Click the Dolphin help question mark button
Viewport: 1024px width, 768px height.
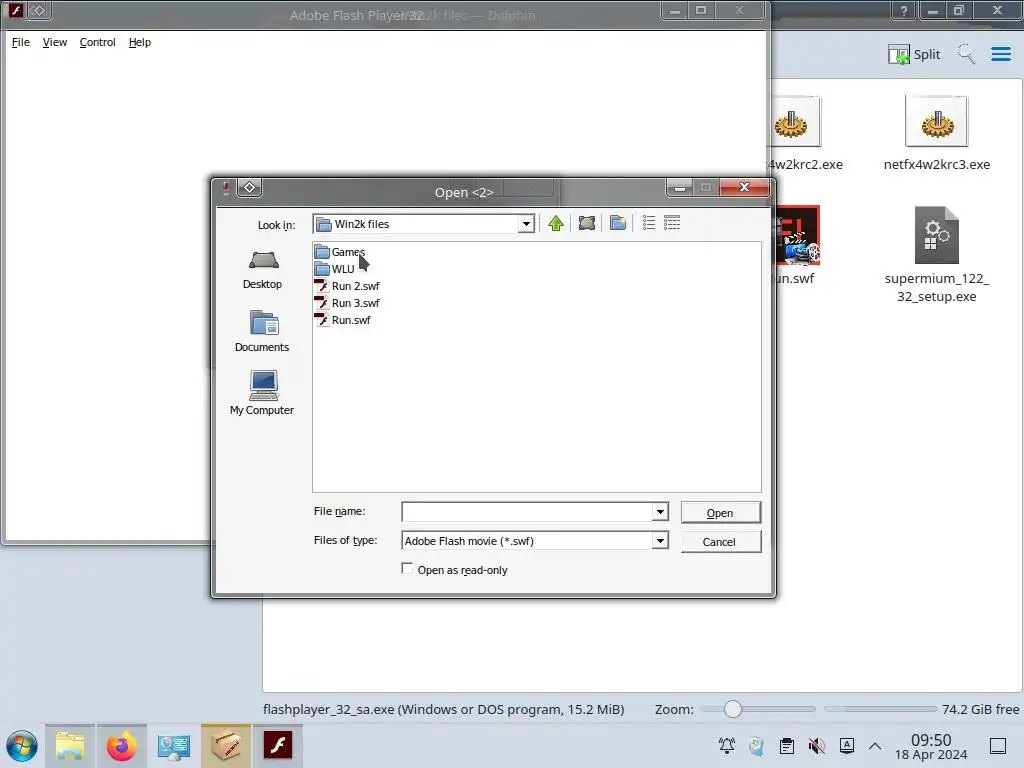[x=904, y=10]
